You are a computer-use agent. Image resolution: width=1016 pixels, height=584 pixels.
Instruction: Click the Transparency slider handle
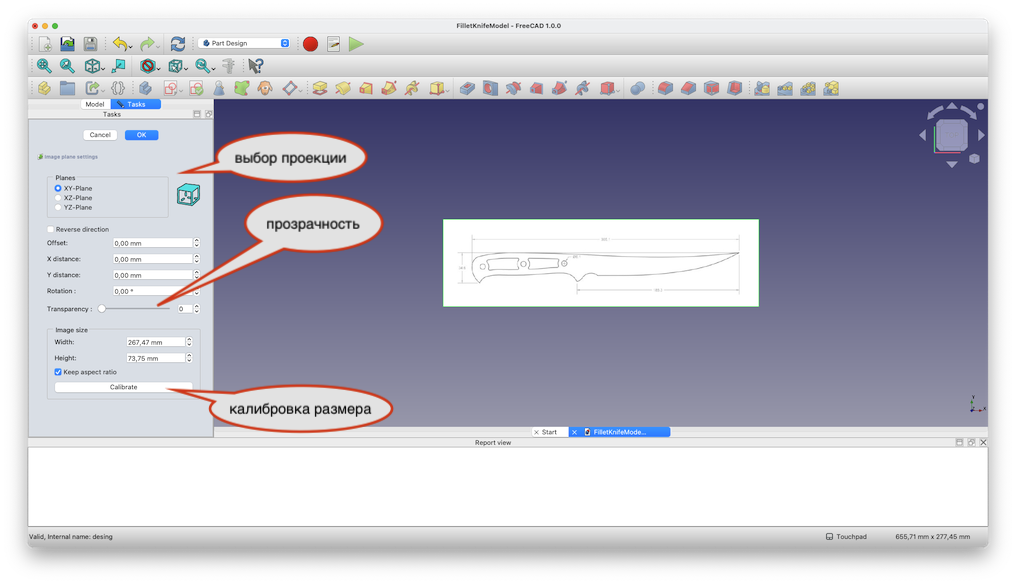click(x=102, y=309)
